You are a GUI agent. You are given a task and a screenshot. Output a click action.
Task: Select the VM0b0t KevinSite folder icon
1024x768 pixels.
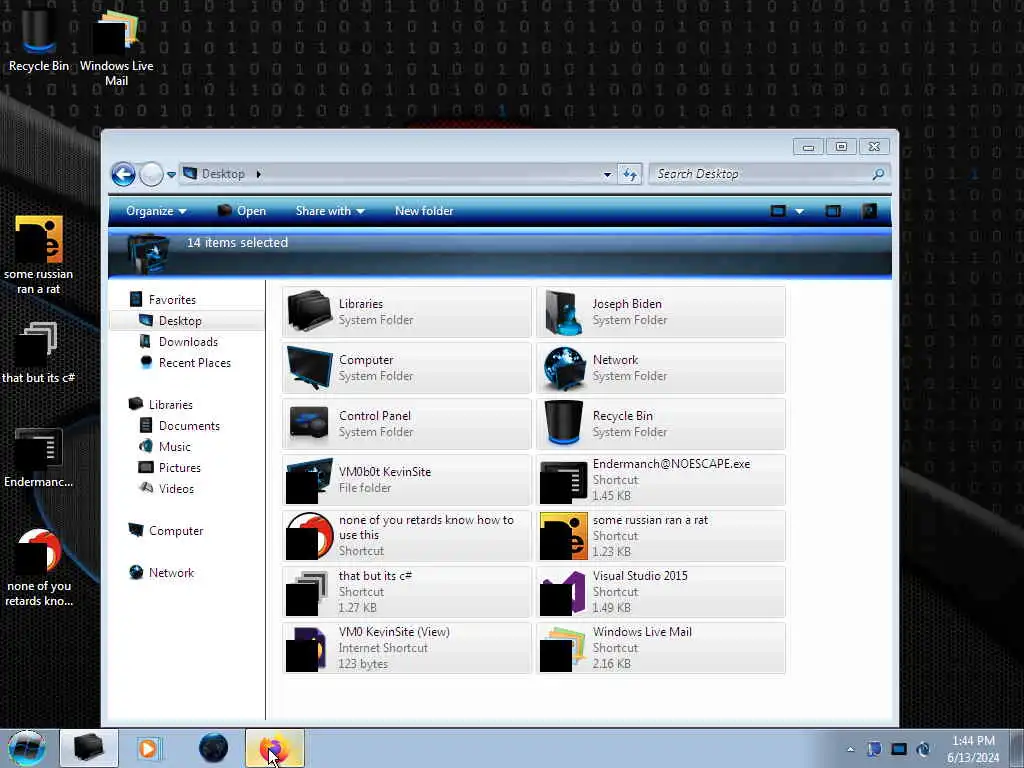pos(310,480)
